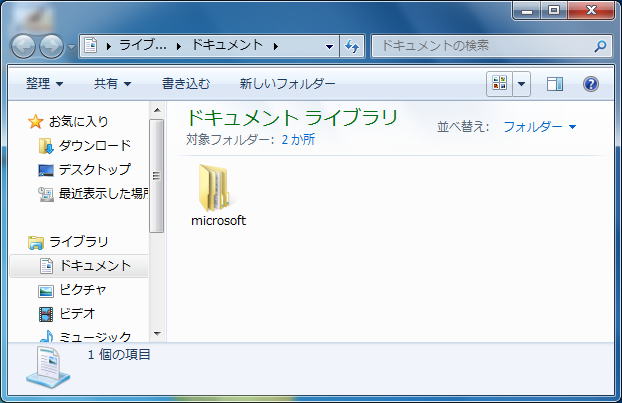622x403 pixels.
Task: Open ミュージック library
Action: click(95, 337)
